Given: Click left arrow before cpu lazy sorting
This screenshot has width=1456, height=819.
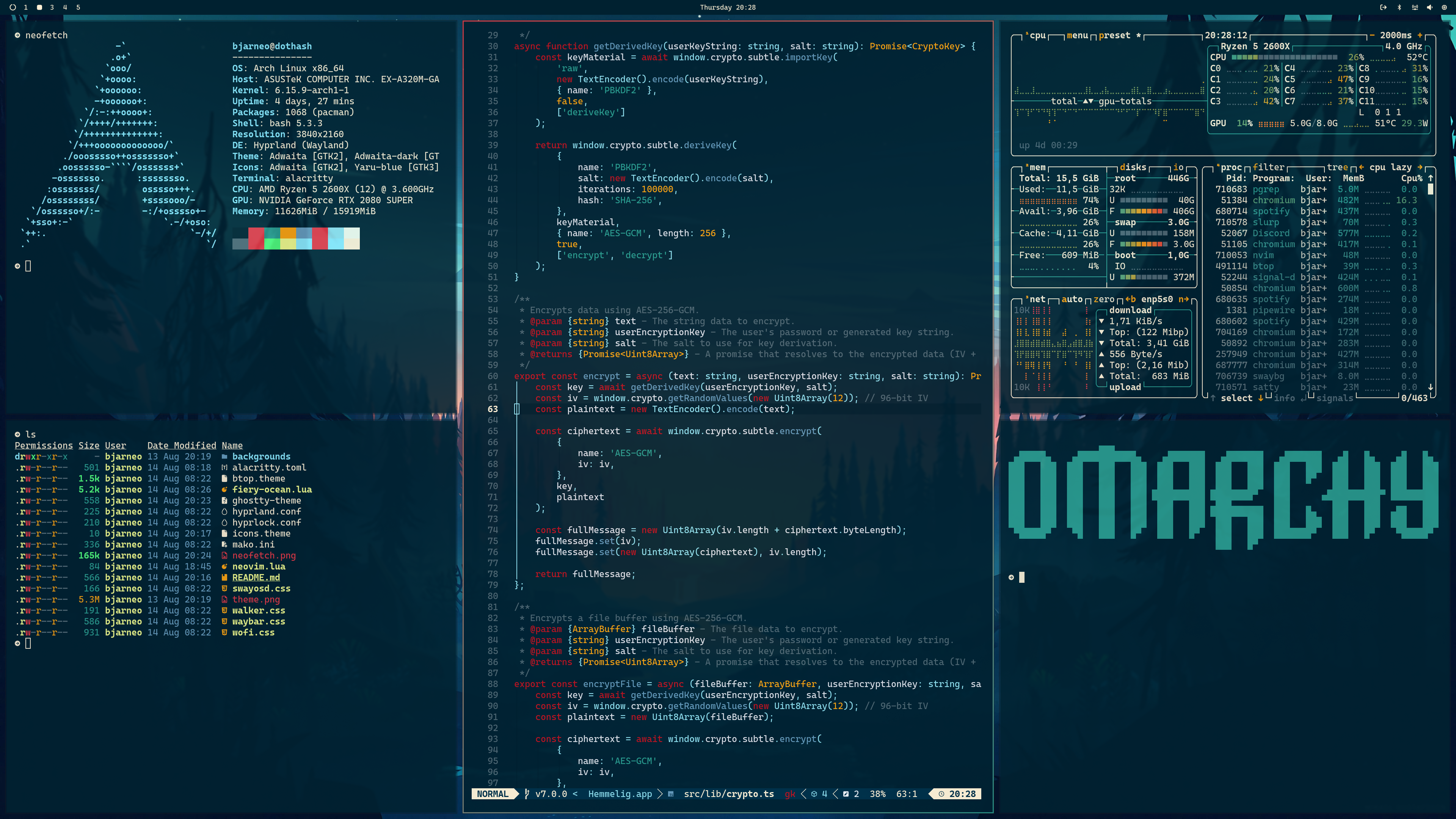Looking at the screenshot, I should pyautogui.click(x=1362, y=167).
